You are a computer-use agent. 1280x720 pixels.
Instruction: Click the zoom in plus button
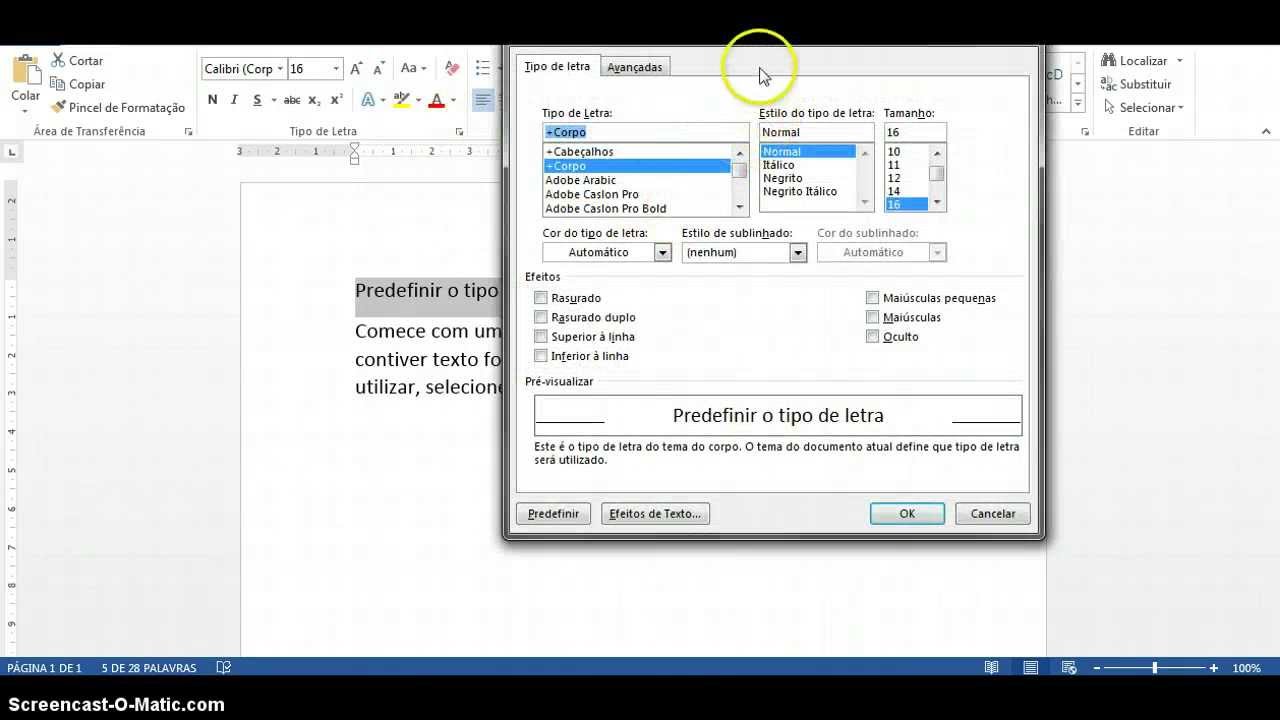1213,668
